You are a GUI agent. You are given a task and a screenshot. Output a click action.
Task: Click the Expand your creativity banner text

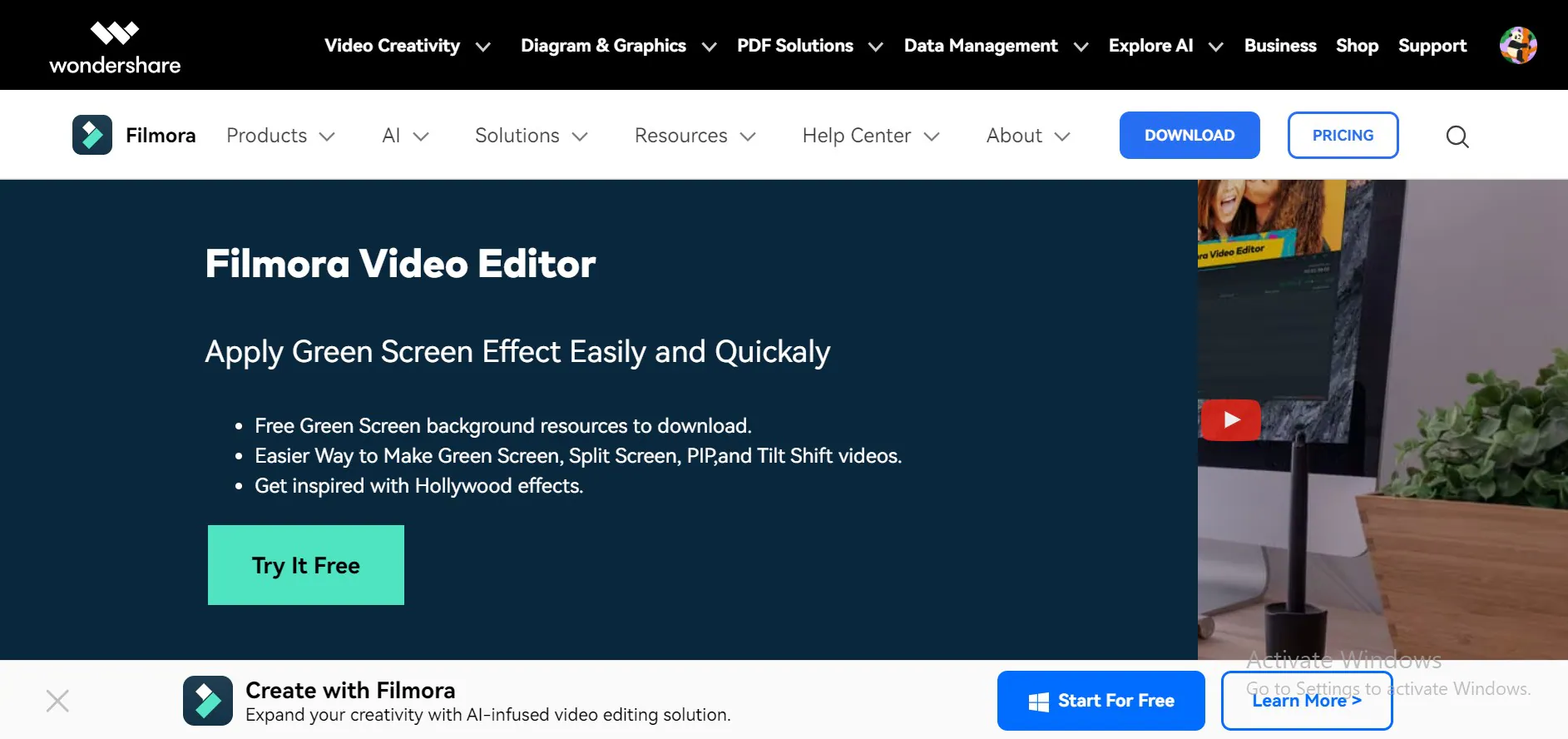coord(488,715)
